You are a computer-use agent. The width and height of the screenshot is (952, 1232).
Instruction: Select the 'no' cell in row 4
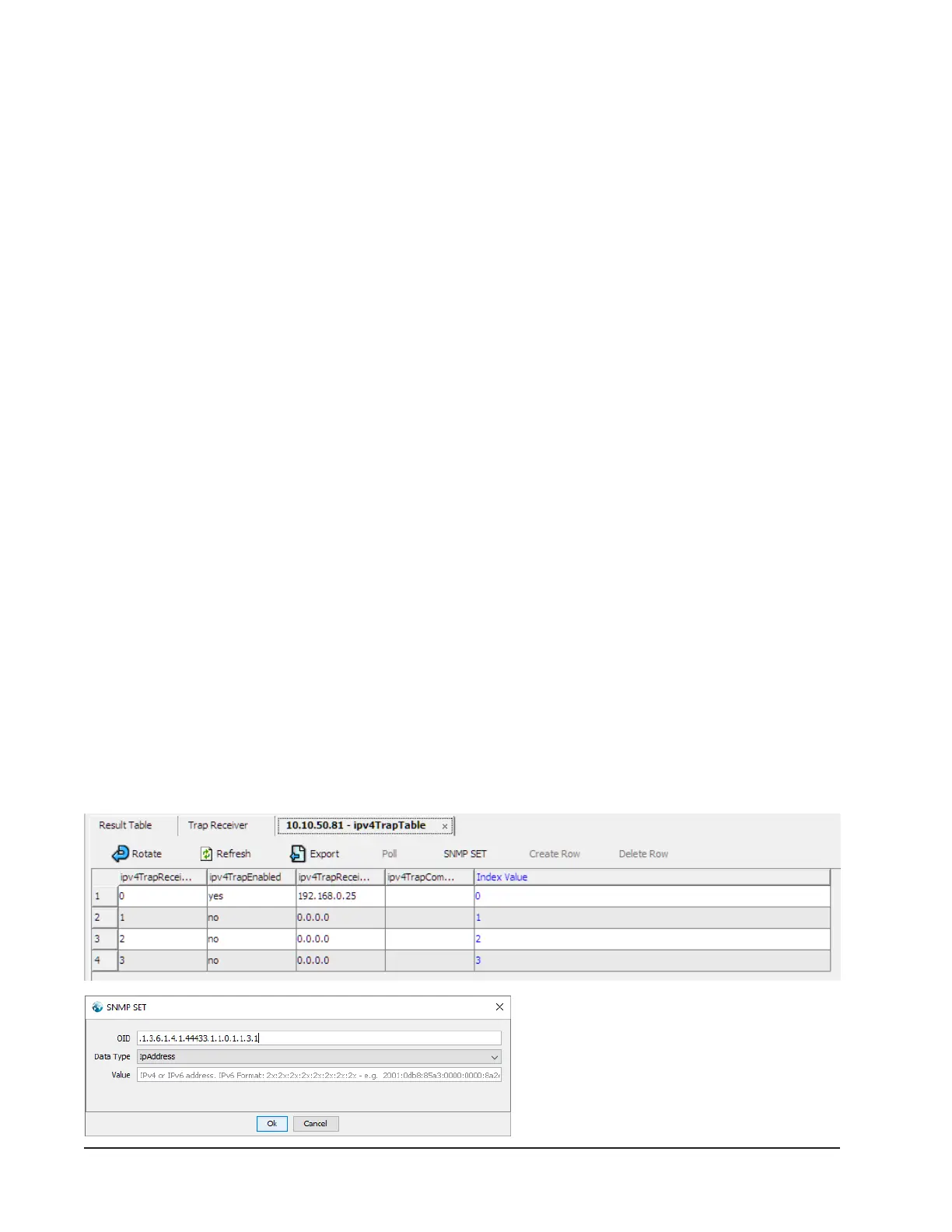[x=251, y=961]
